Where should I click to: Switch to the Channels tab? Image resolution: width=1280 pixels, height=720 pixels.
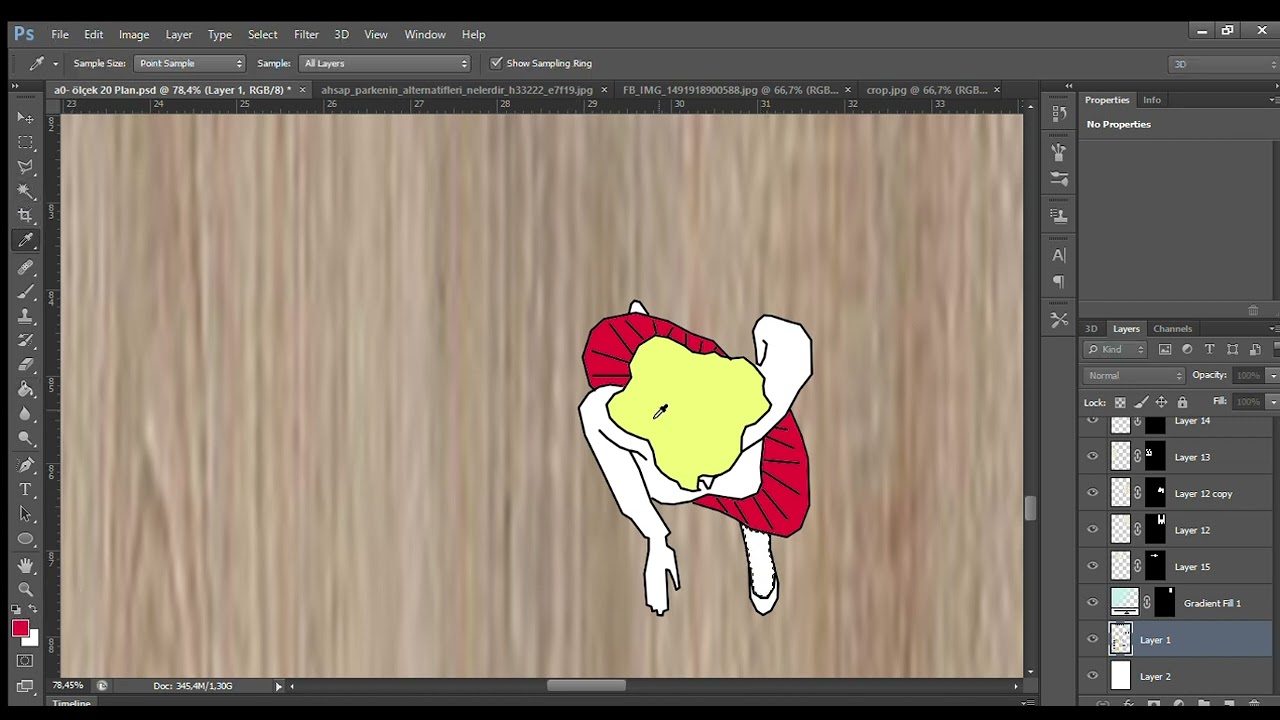pyautogui.click(x=1172, y=328)
